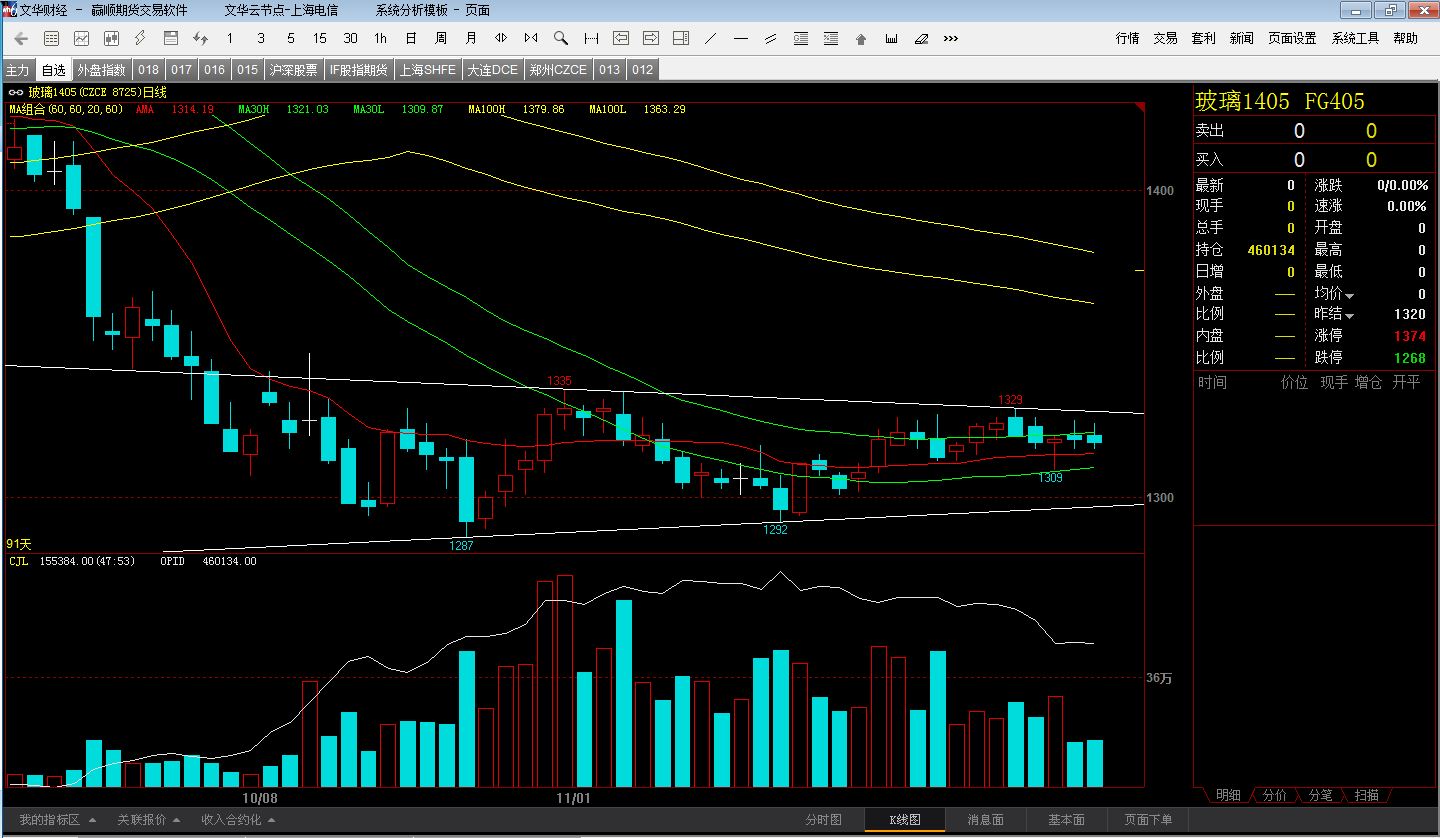Viewport: 1440px width, 838px height.
Task: Switch to the 沪深股票 tab
Action: coord(294,70)
